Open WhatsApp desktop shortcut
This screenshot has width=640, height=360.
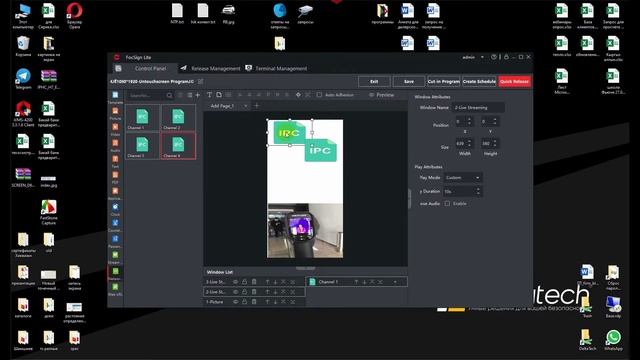[x=613, y=340]
